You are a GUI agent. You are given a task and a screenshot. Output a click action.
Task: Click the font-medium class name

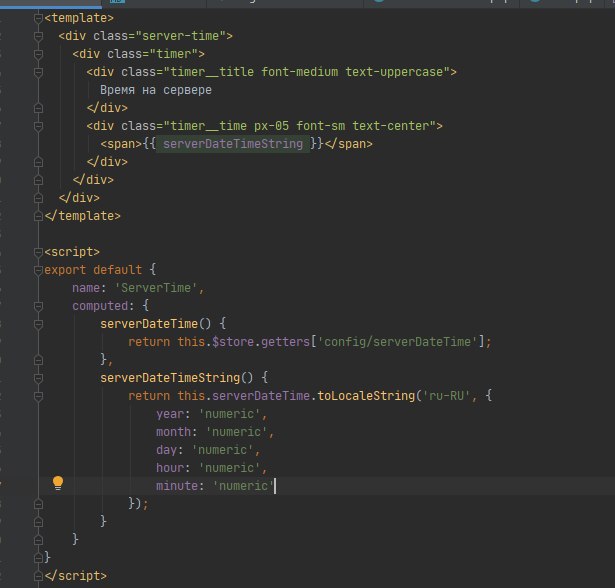pyautogui.click(x=299, y=72)
